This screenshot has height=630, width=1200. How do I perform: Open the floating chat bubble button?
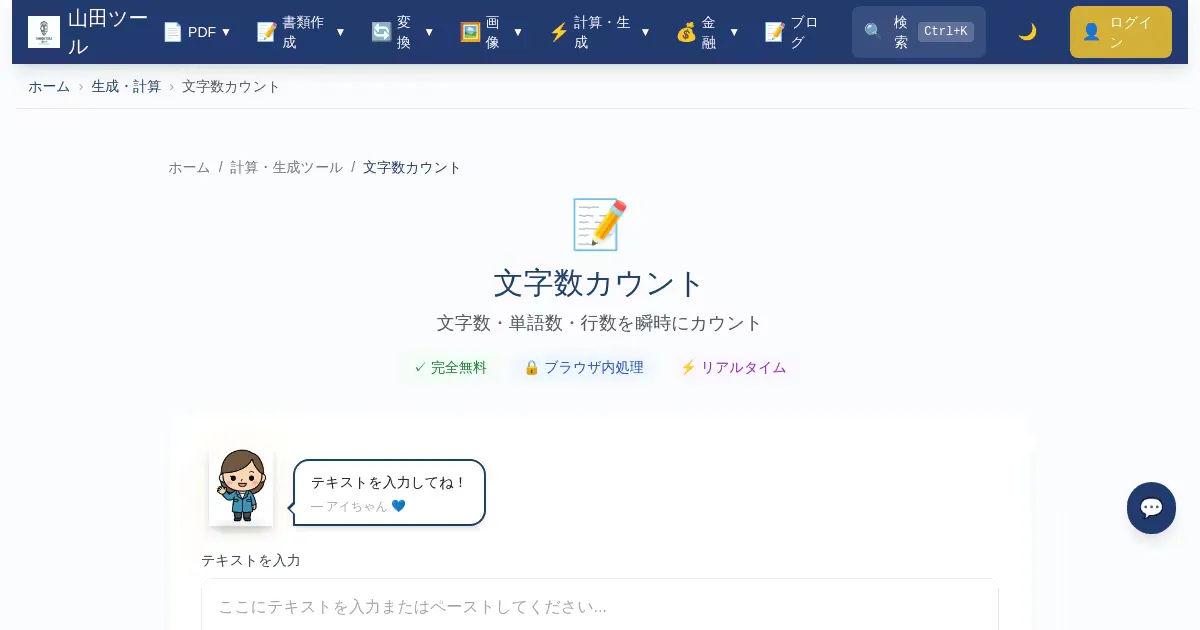(1151, 508)
